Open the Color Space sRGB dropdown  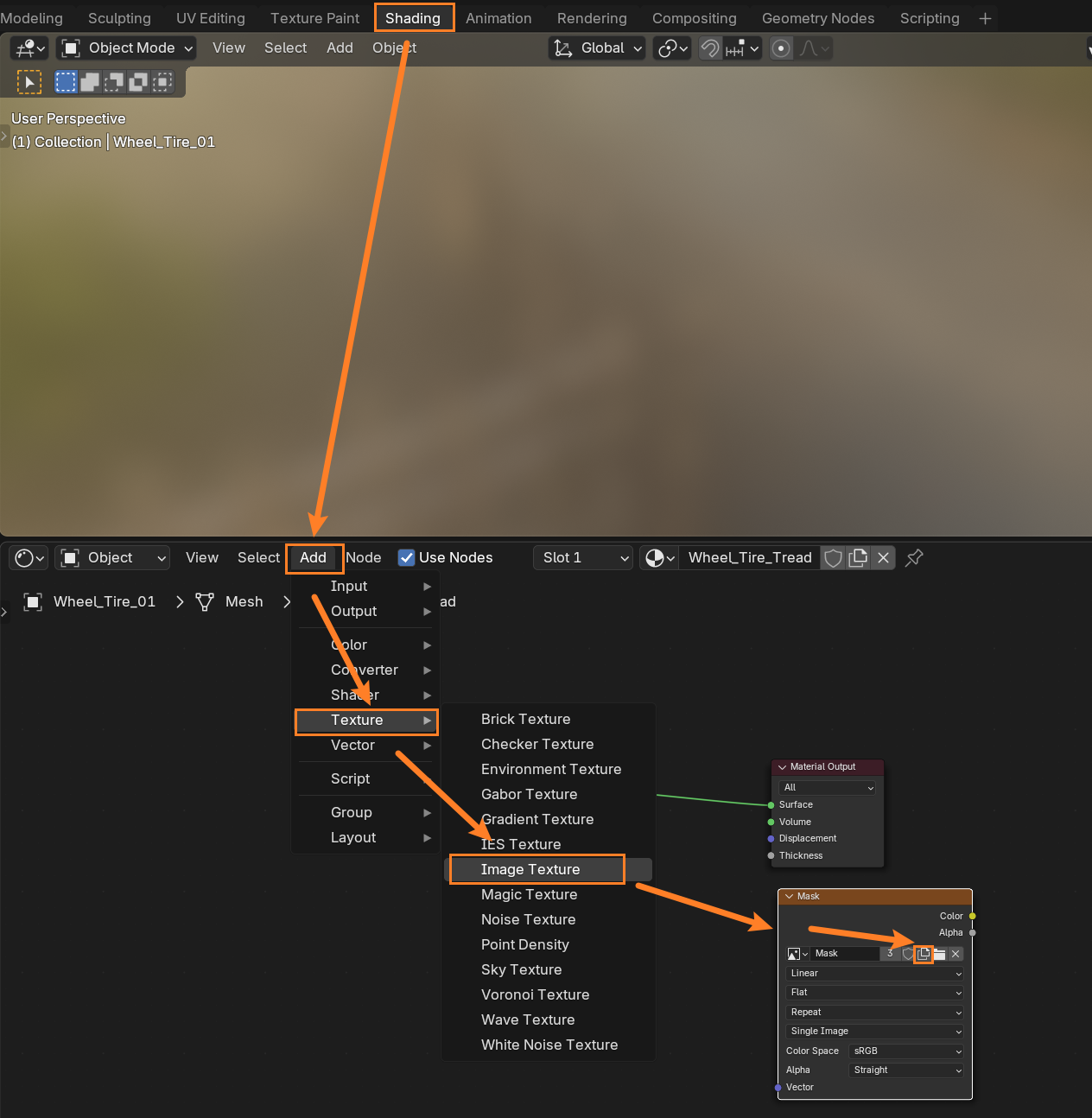906,1051
